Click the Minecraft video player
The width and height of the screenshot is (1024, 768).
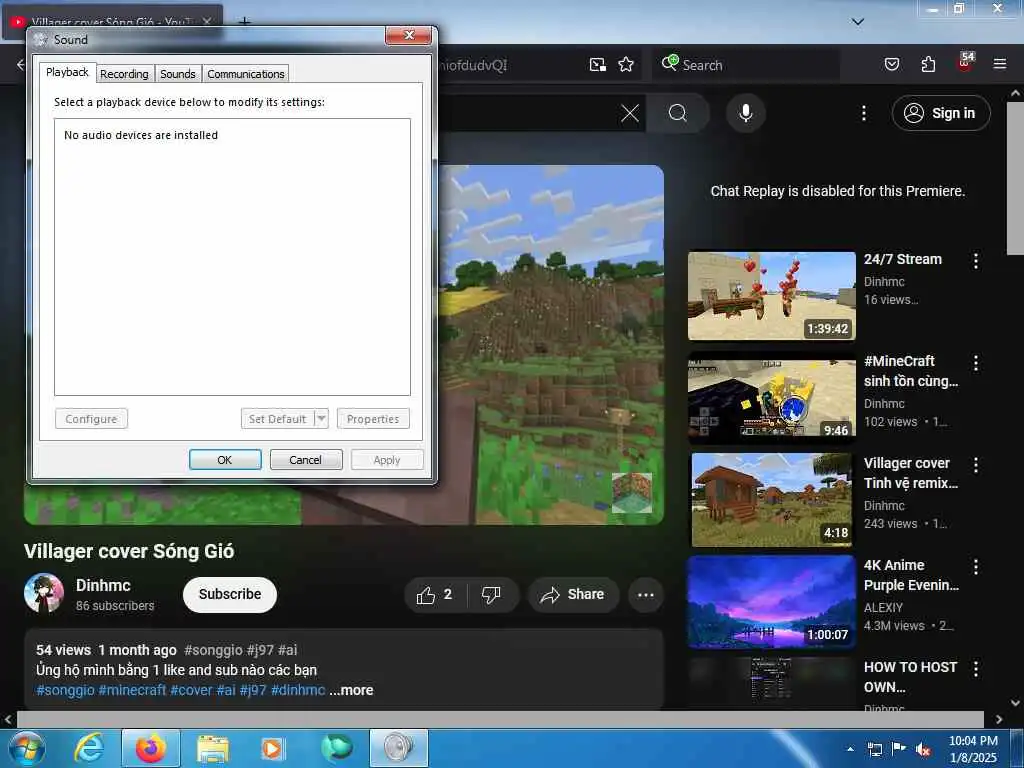point(551,344)
